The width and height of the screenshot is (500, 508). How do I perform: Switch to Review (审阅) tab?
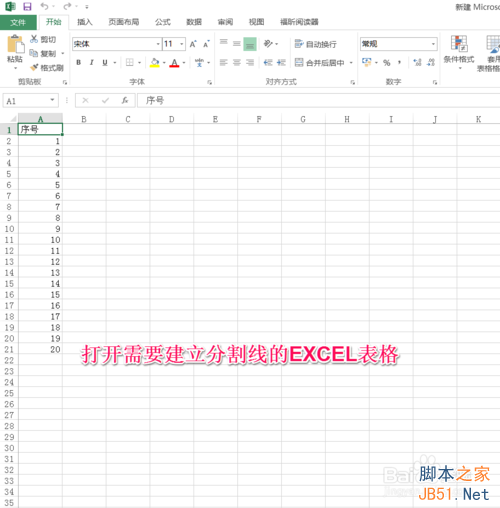coord(225,22)
